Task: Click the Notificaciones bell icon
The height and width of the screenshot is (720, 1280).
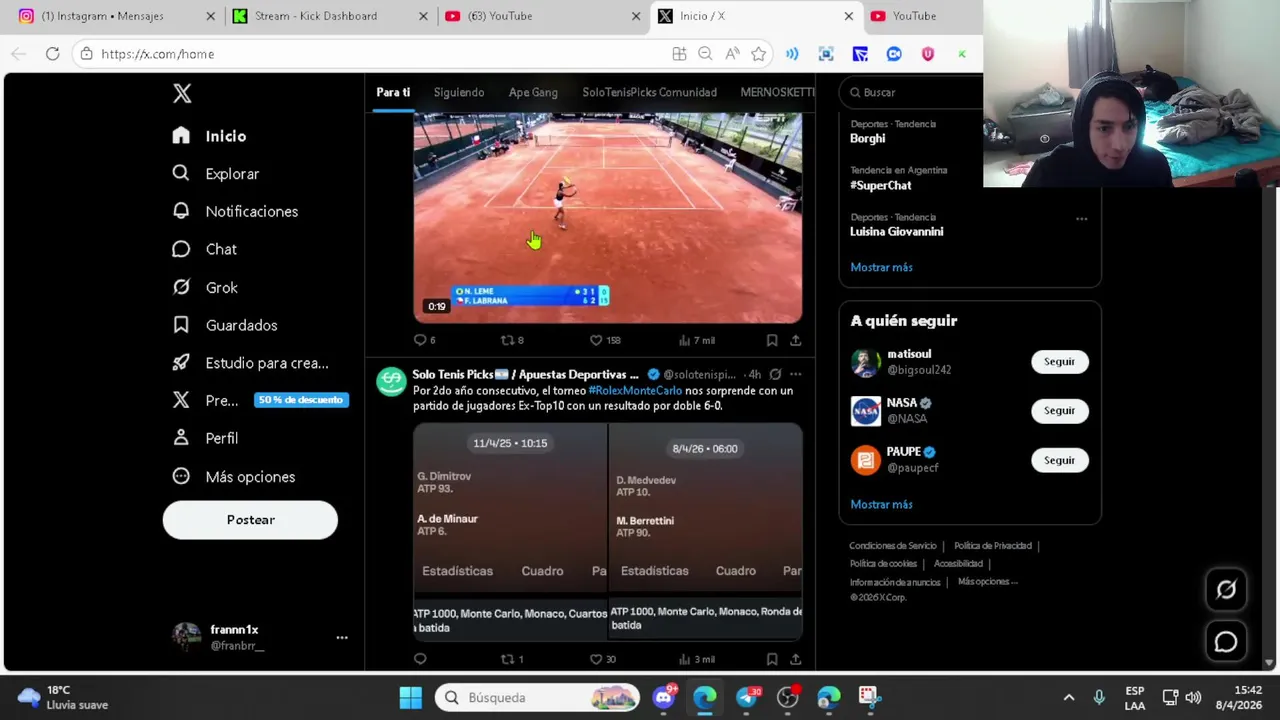Action: tap(181, 211)
